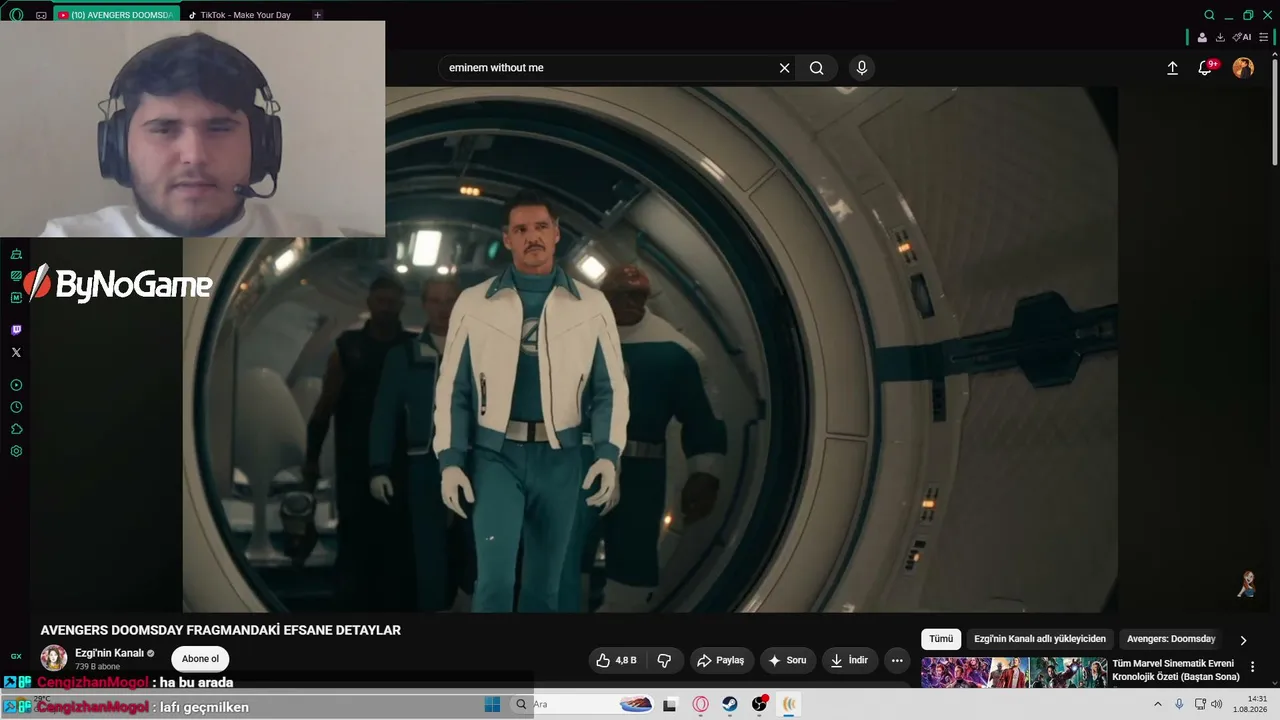Open the player icon in Opera sidebar
Image resolution: width=1280 pixels, height=720 pixels.
tap(16, 385)
